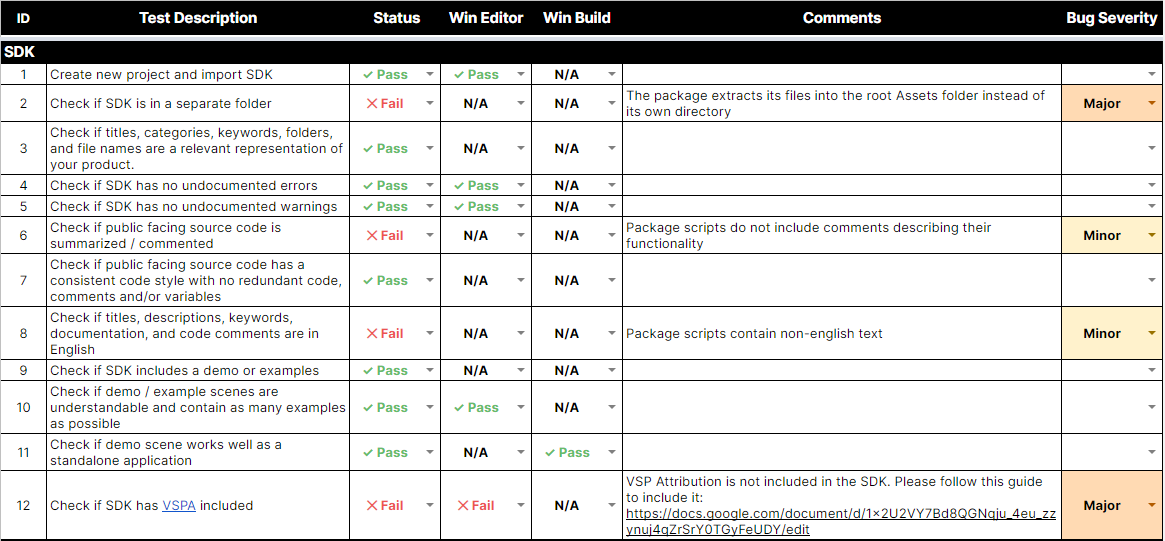
Task: Expand the empty Bug Severity dropdown for test 1
Action: 1151,74
